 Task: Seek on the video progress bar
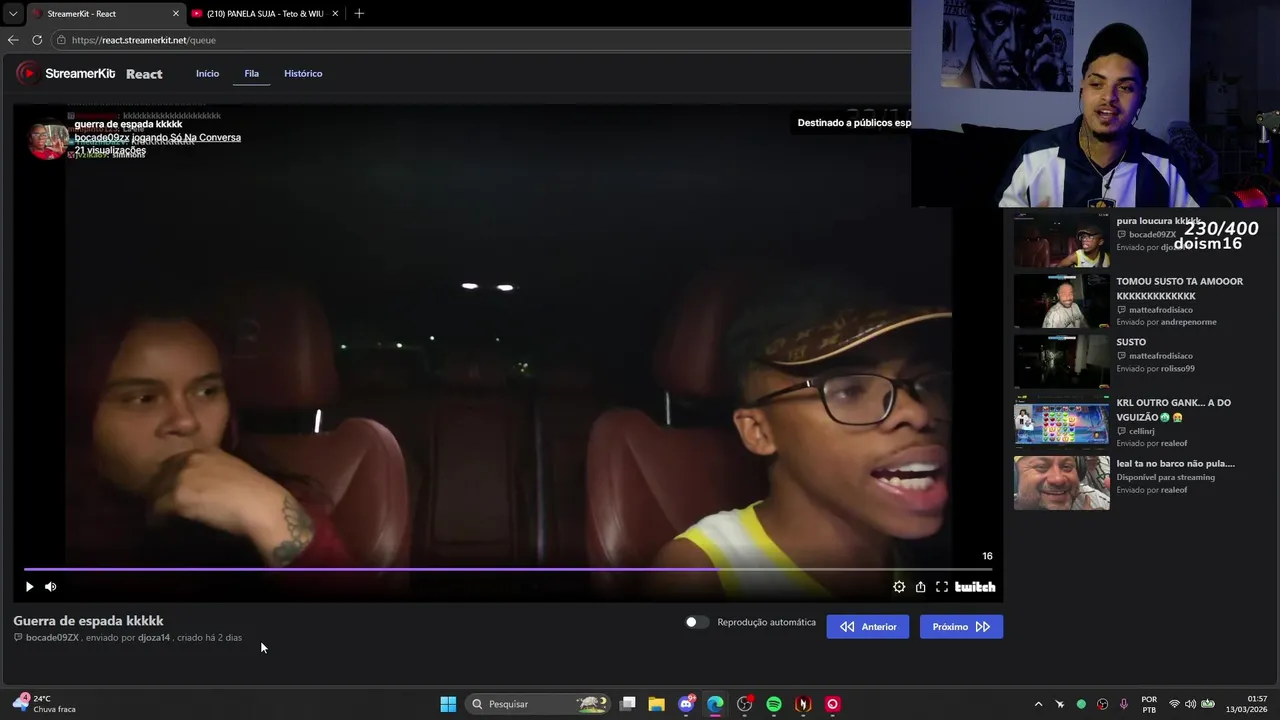508,569
